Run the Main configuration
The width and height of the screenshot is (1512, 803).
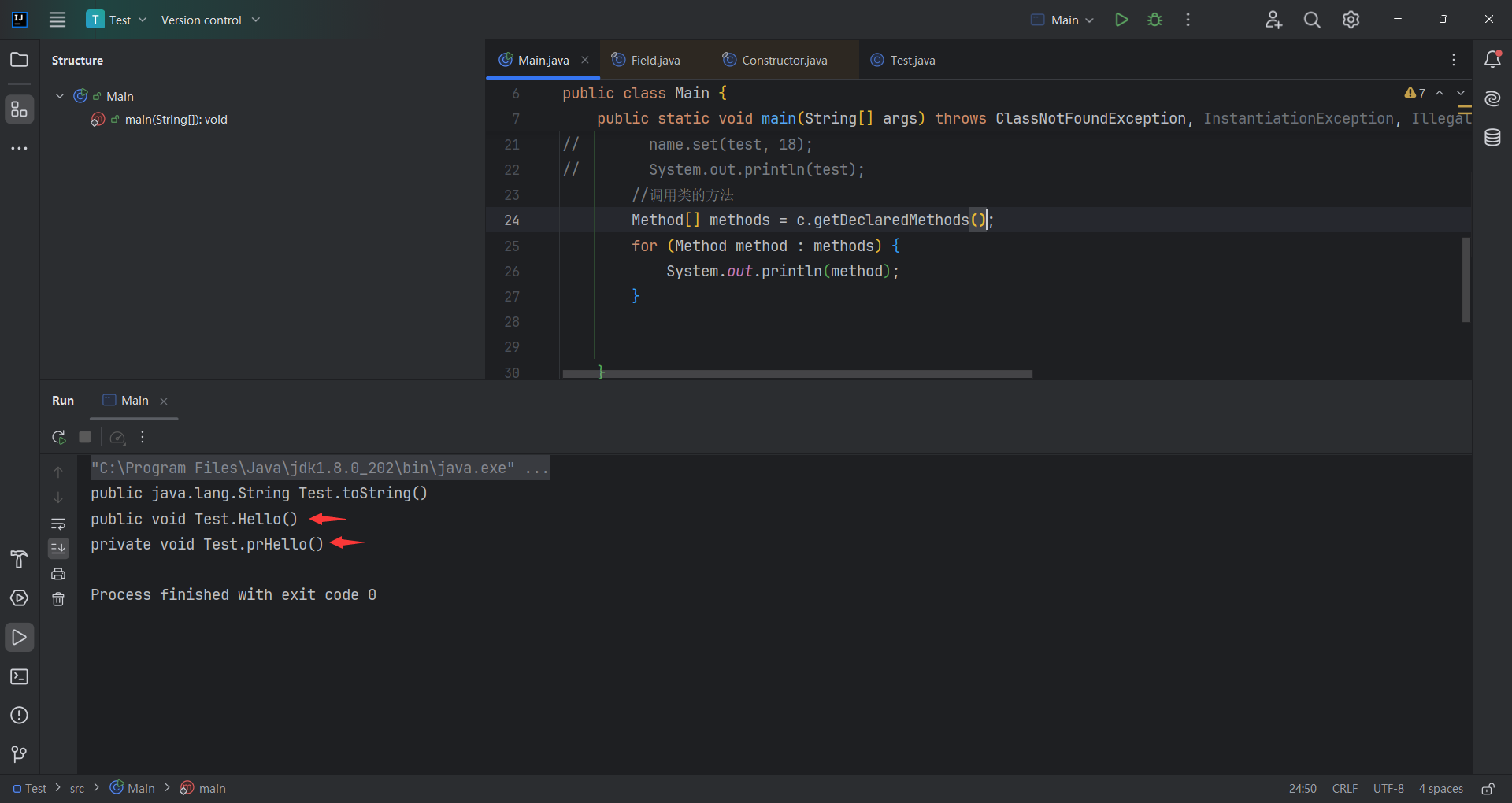click(x=1121, y=20)
